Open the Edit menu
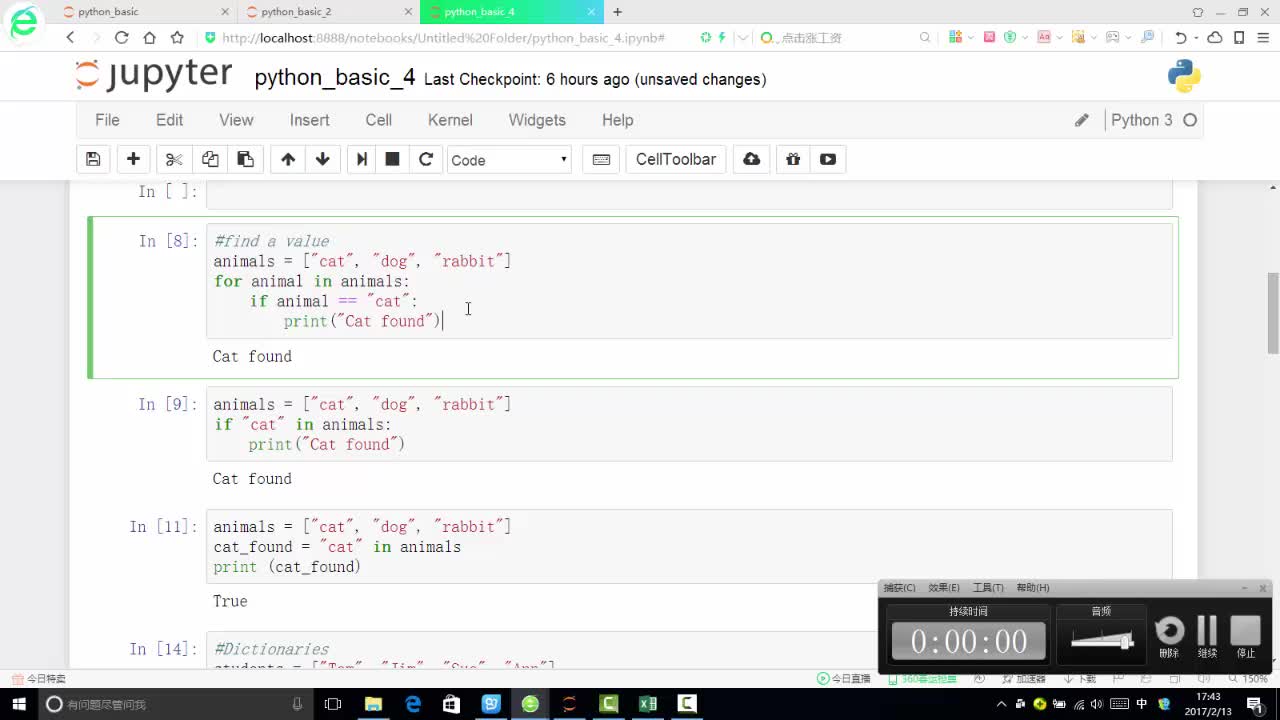The height and width of the screenshot is (720, 1280). click(x=169, y=120)
